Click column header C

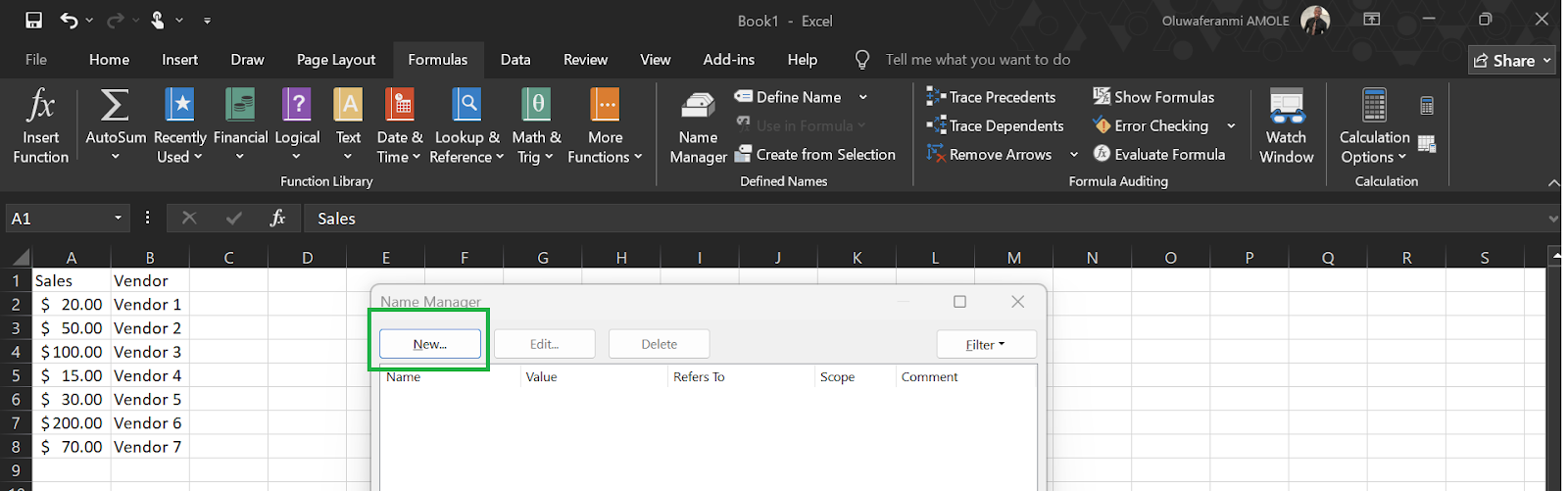point(228,258)
